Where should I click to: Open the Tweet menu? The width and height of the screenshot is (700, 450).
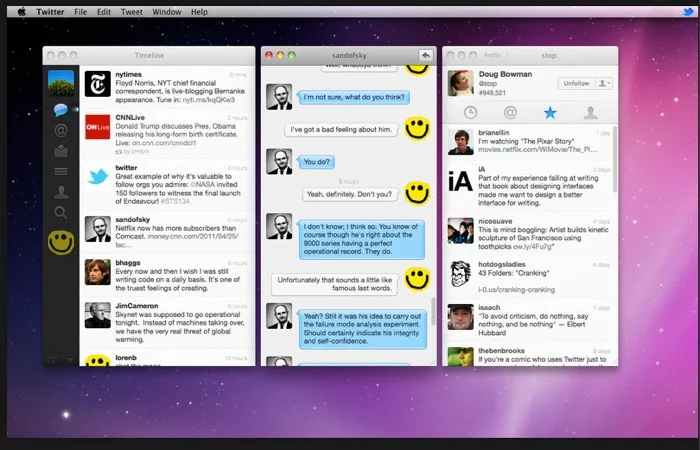point(132,12)
